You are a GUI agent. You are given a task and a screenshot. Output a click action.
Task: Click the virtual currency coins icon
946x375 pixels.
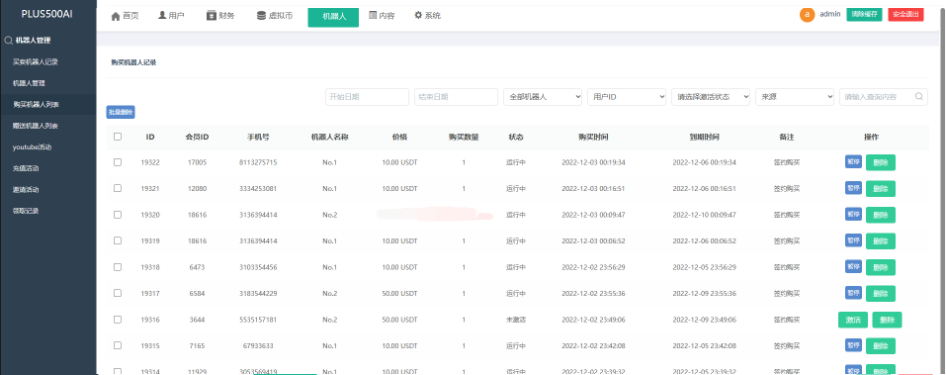coord(261,16)
